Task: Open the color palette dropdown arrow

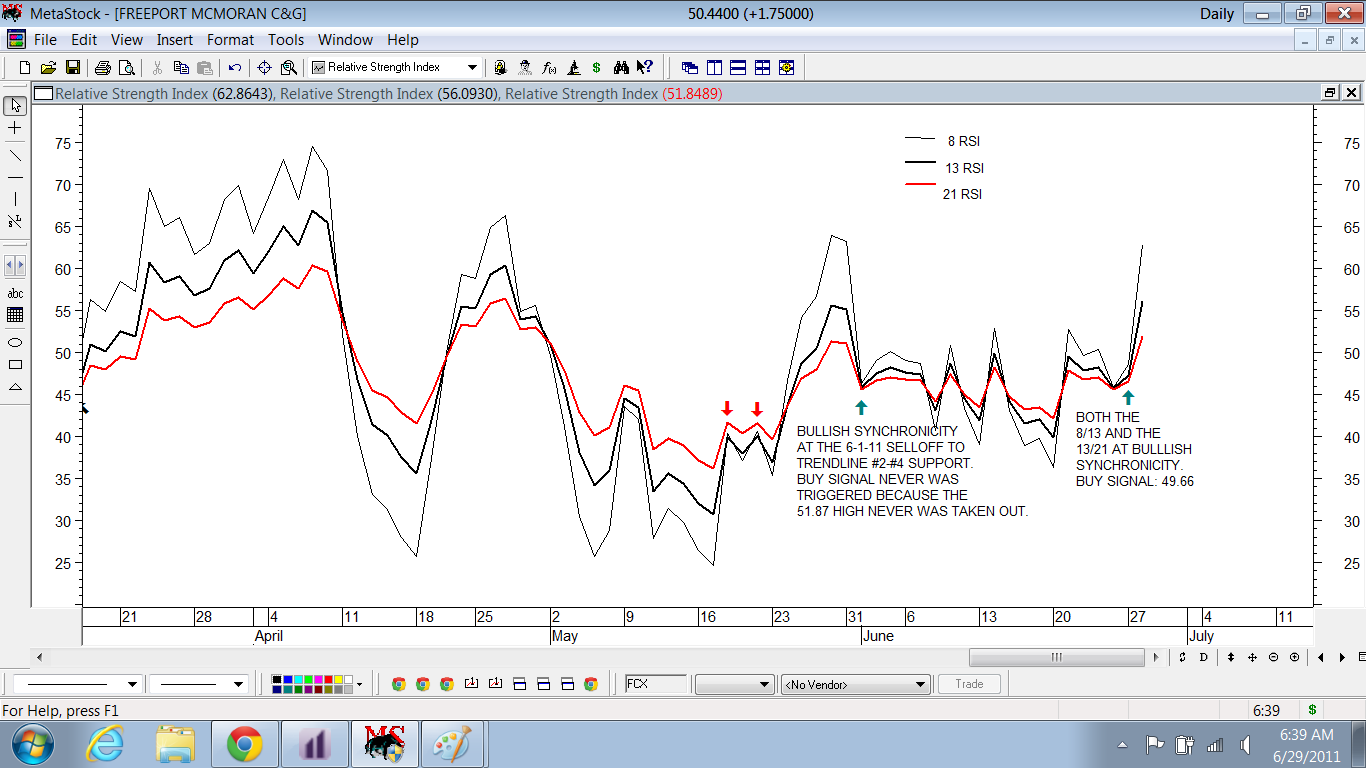Action: [x=359, y=684]
